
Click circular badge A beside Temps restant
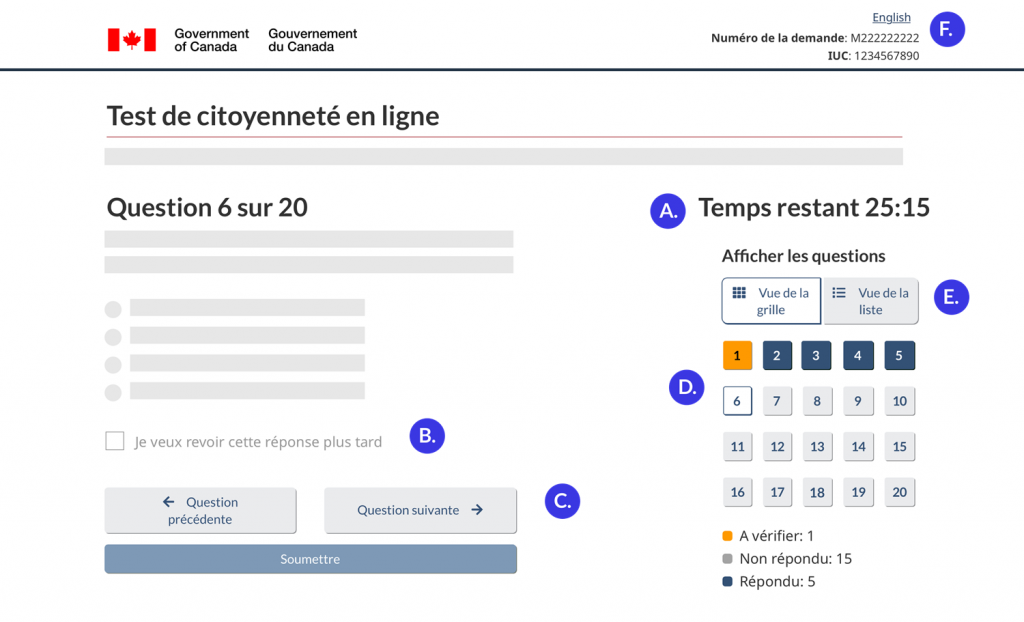pos(667,211)
